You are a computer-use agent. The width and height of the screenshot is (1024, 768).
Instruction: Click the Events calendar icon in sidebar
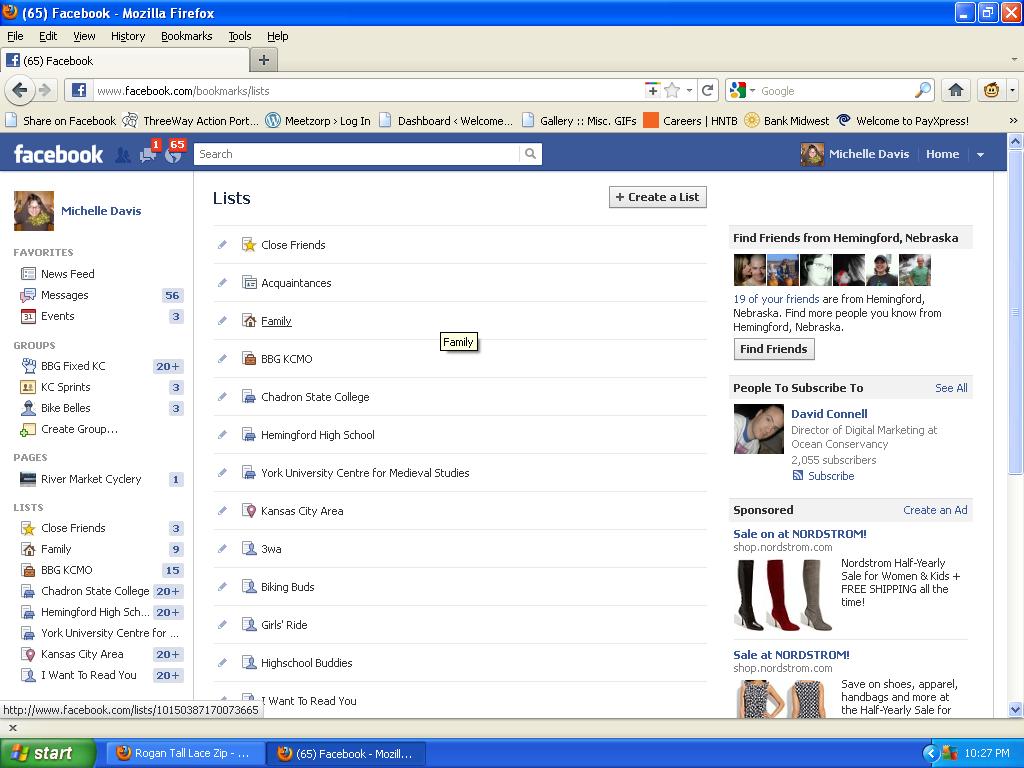click(x=28, y=316)
